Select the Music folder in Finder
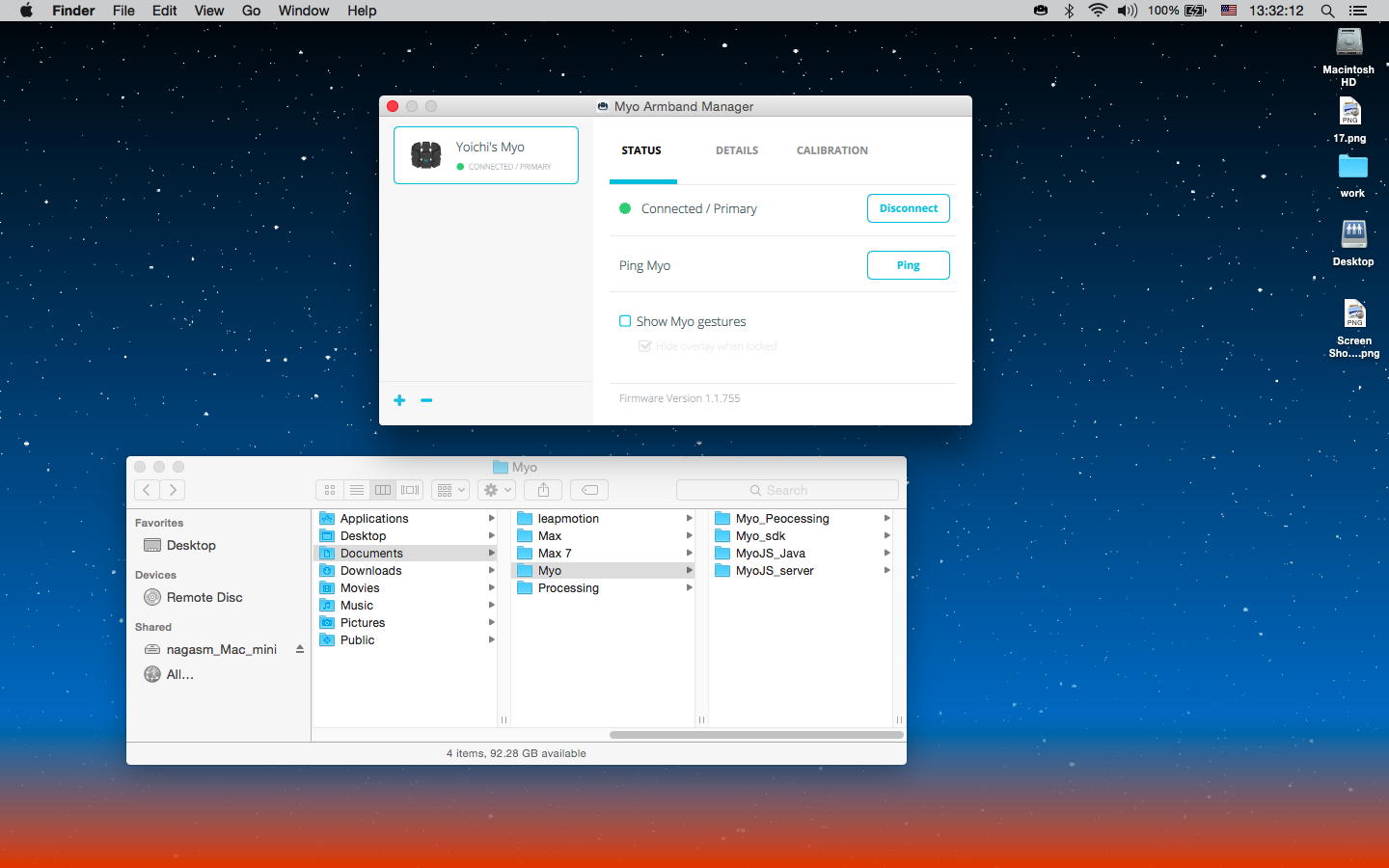This screenshot has height=868, width=1389. point(357,606)
